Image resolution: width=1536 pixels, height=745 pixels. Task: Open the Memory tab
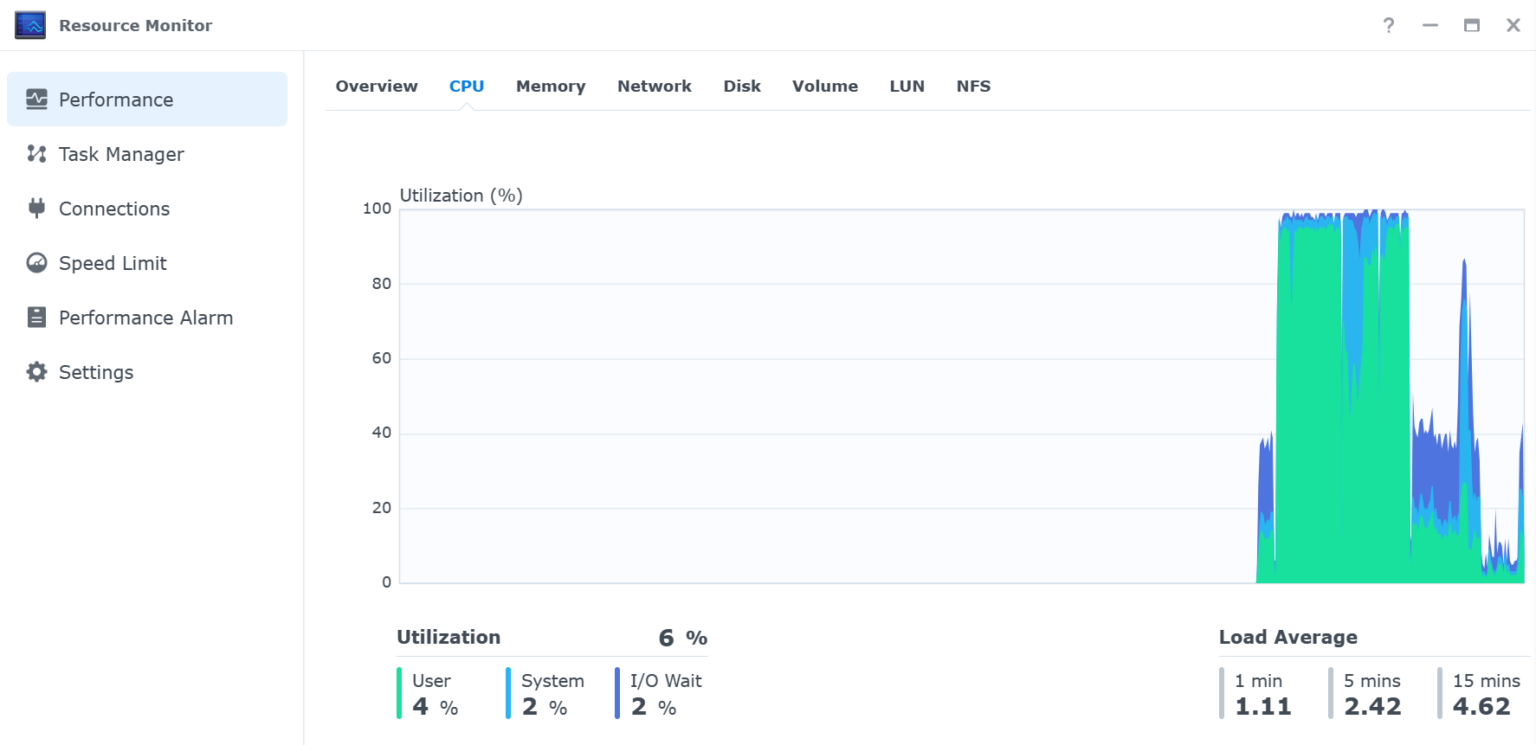click(x=550, y=86)
